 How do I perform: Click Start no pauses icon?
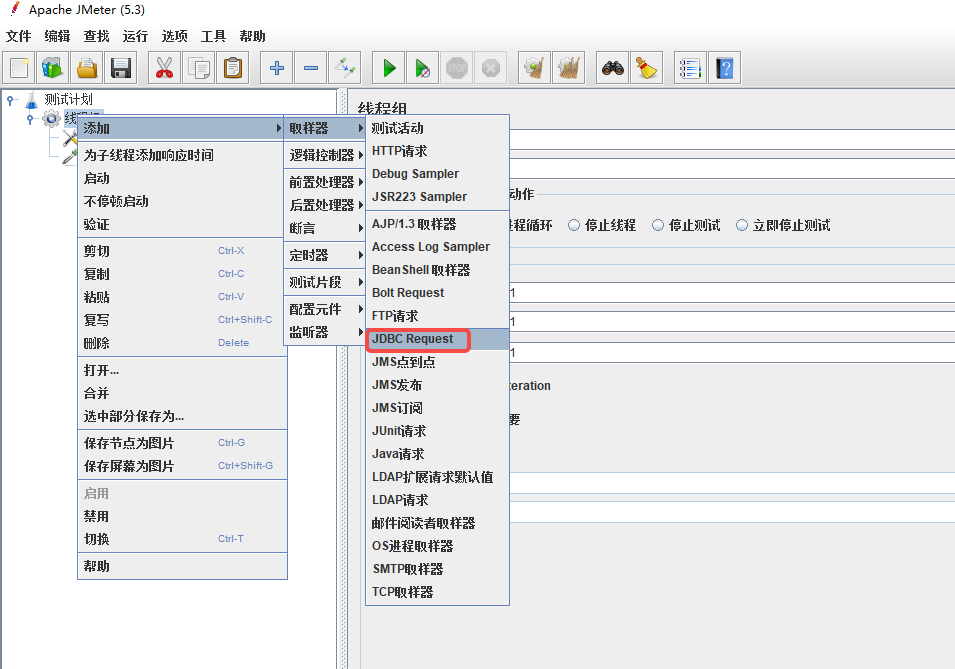[423, 68]
